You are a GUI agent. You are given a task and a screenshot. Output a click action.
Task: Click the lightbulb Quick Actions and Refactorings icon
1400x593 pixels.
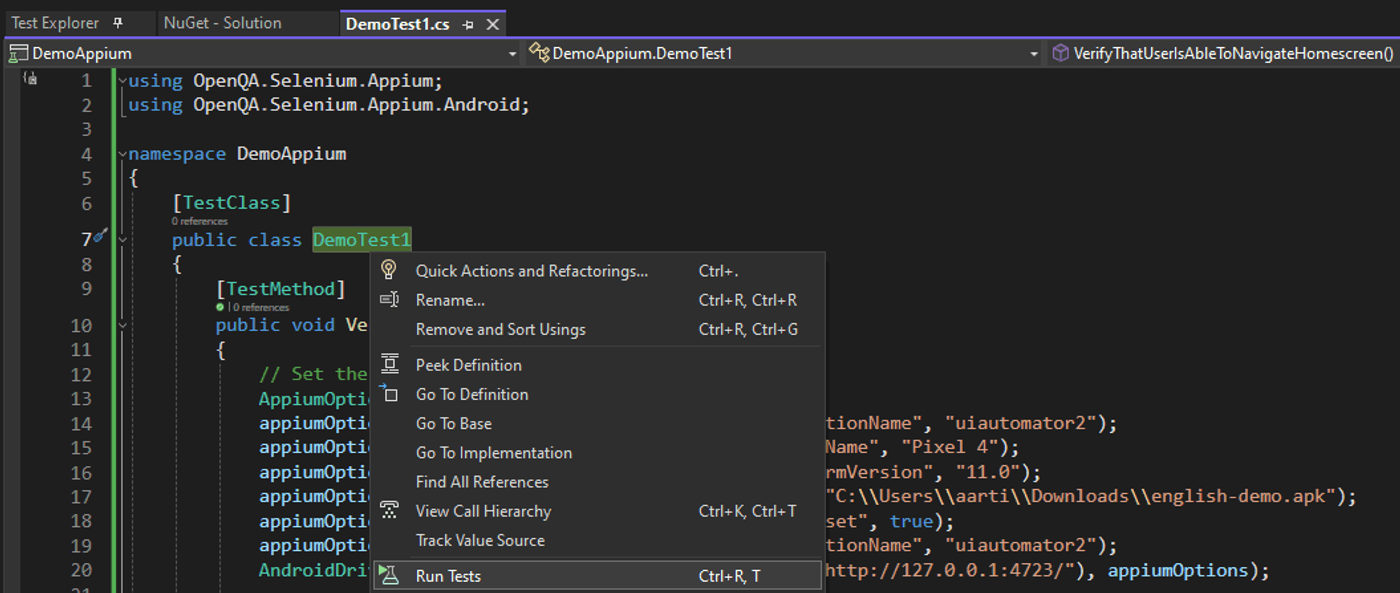tap(390, 270)
